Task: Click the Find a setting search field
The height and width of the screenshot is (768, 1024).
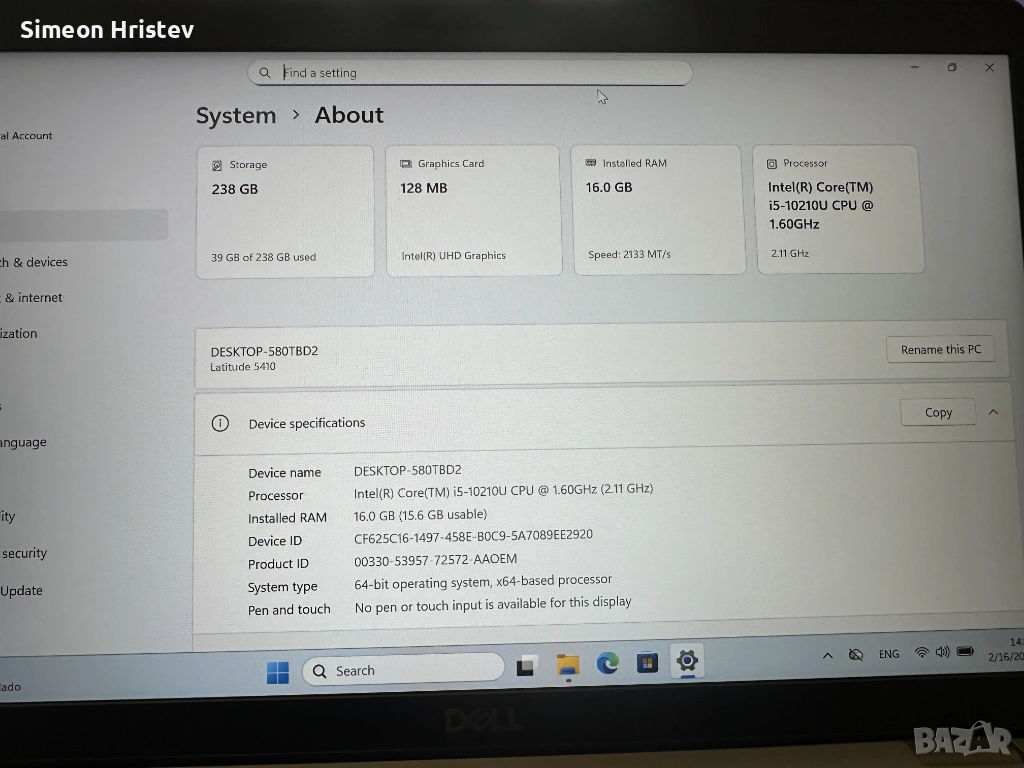Action: pyautogui.click(x=470, y=73)
